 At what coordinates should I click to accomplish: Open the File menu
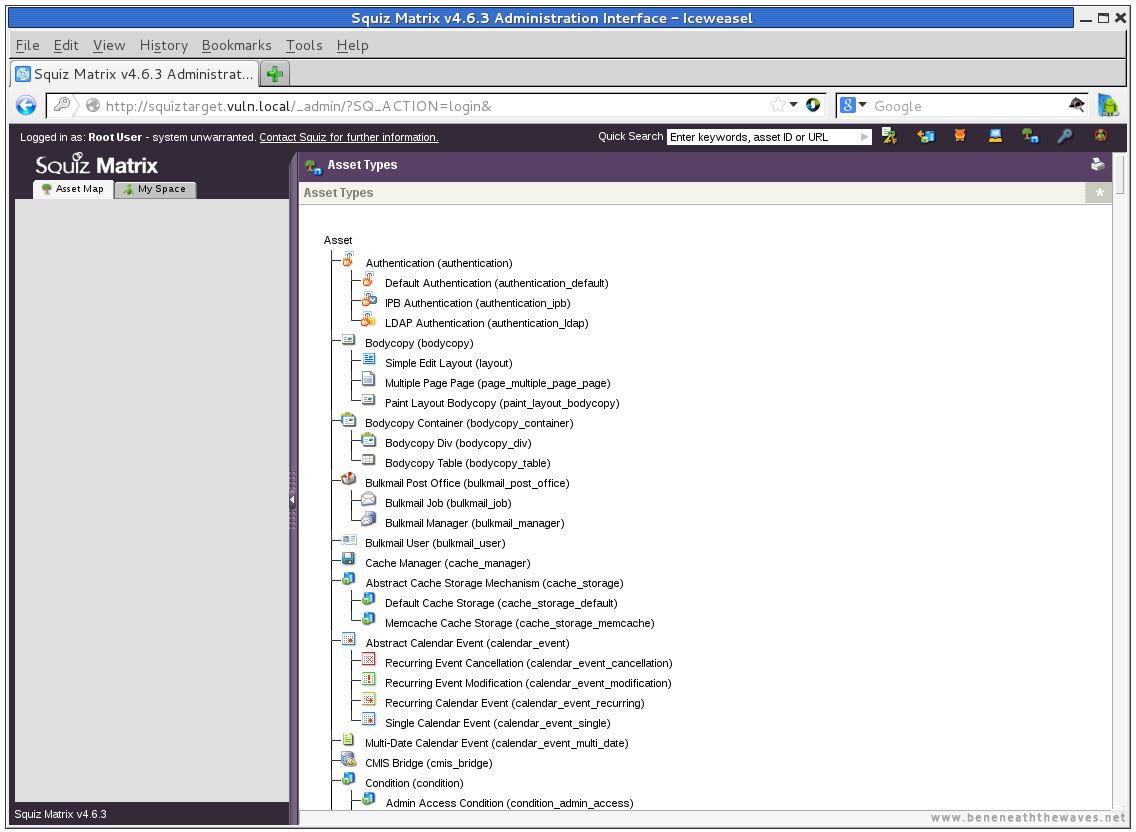pos(28,45)
